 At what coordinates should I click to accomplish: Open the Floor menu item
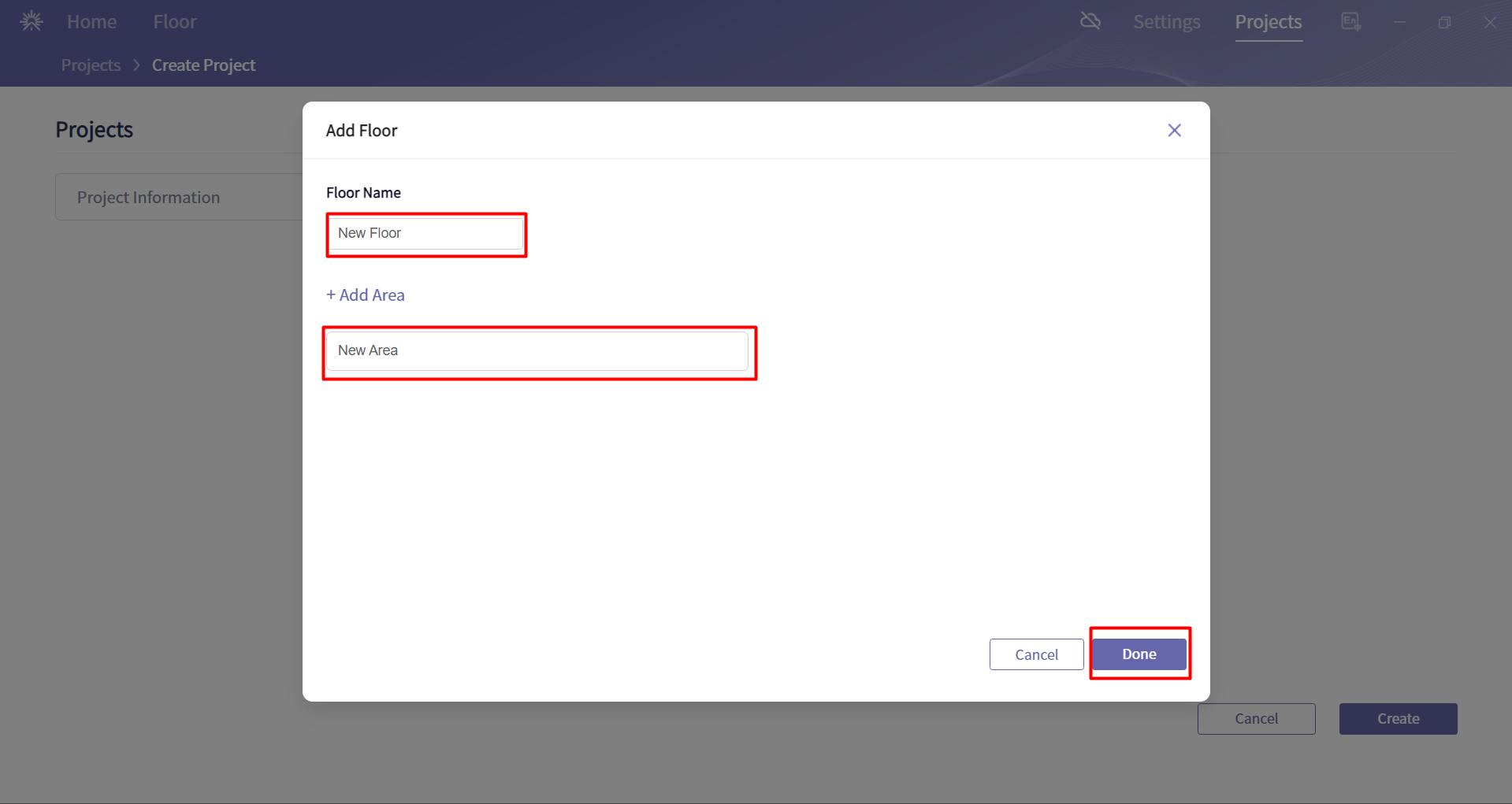tap(175, 22)
